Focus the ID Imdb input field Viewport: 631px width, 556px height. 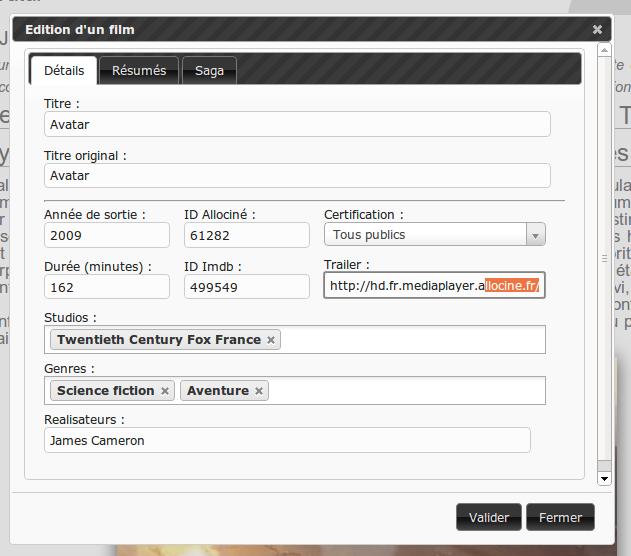(x=247, y=287)
